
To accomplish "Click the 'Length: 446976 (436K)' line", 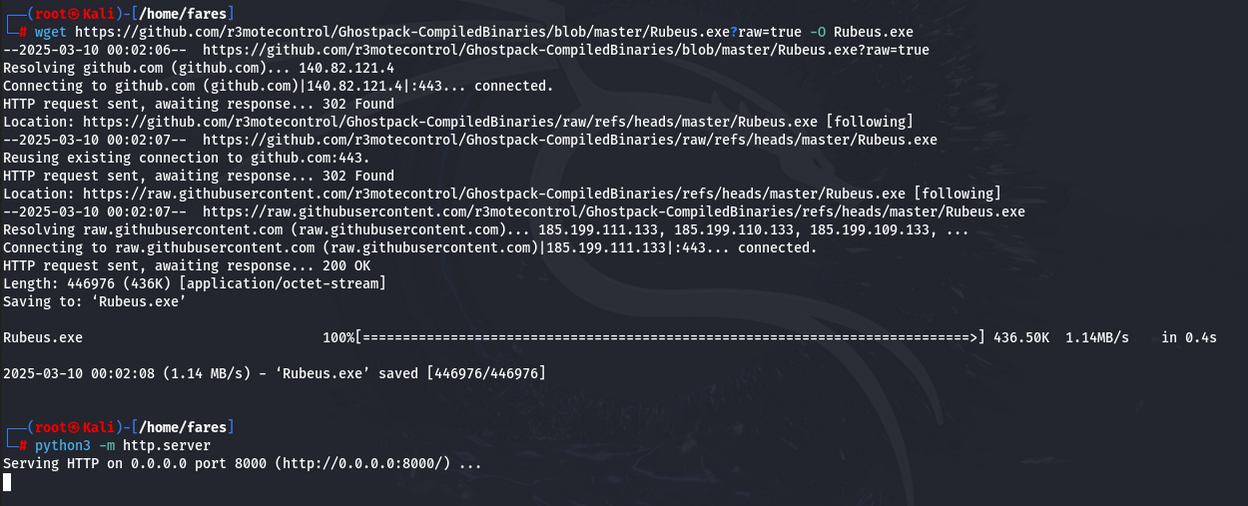I will pyautogui.click(x=90, y=284).
